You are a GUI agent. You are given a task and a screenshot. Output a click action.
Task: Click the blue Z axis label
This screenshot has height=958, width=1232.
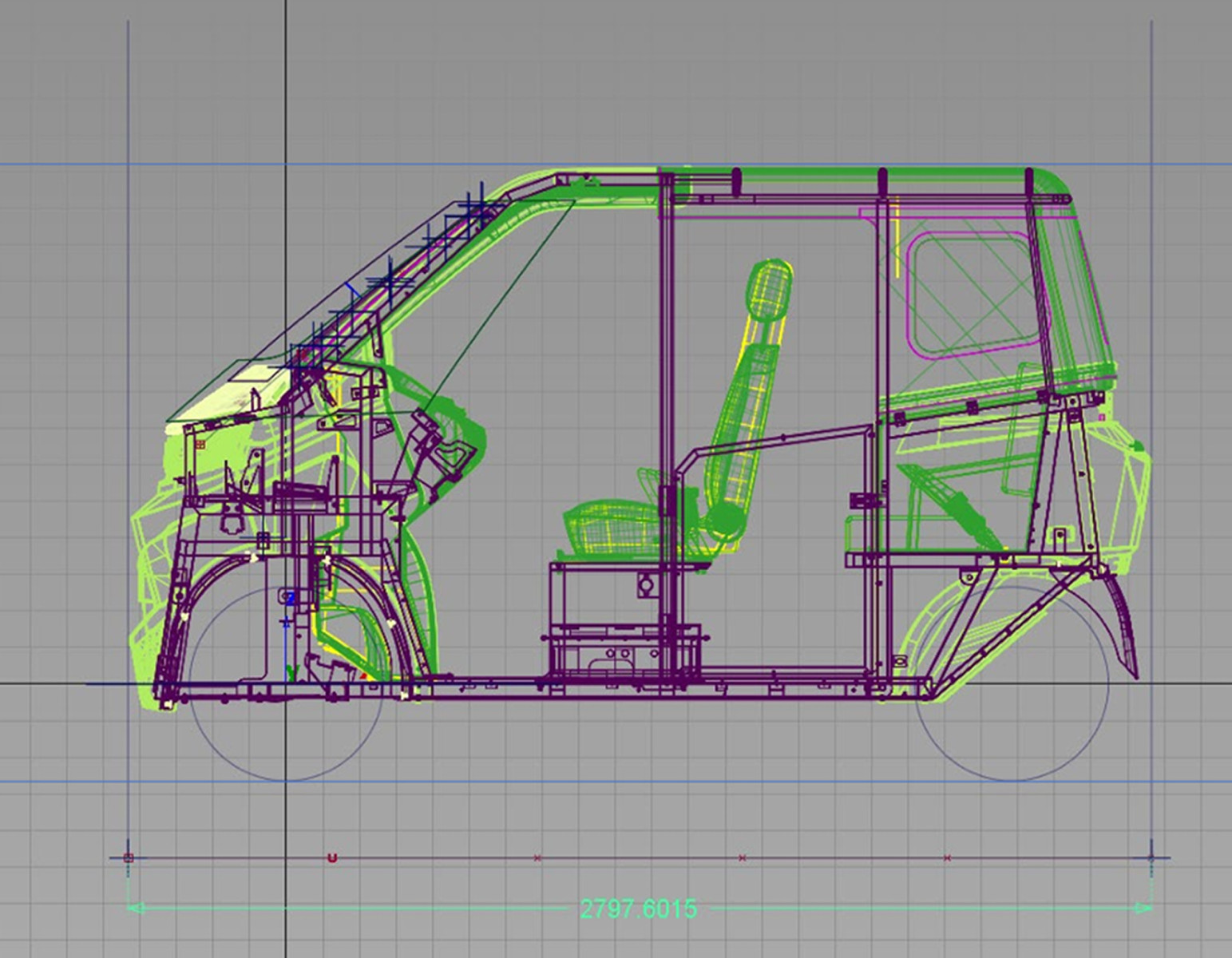pos(291,598)
